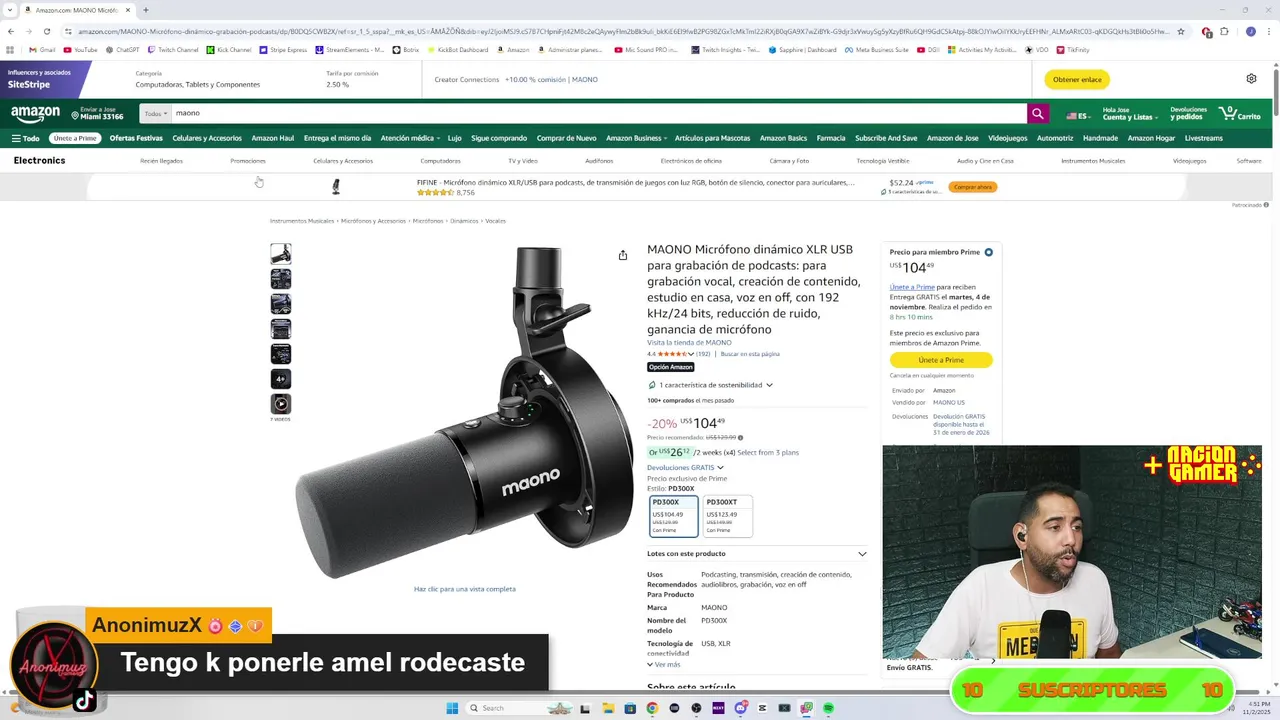Open the Gmail bookmark
This screenshot has height=720, width=1280.
coord(42,49)
